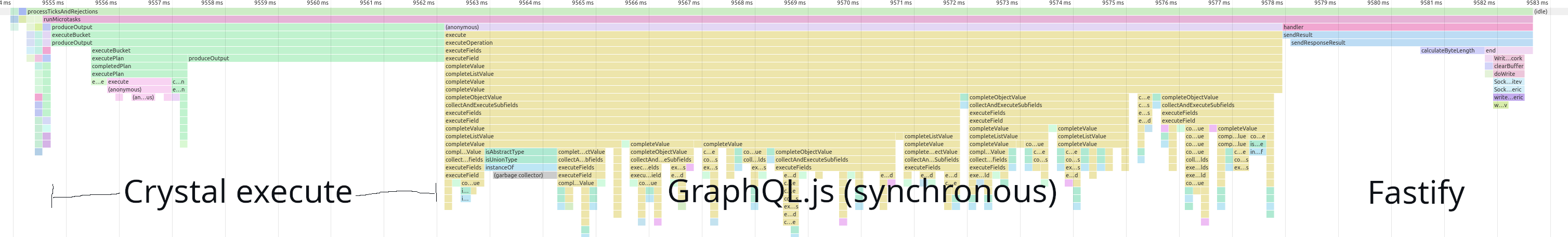Select the collectAn...Subfields frame
Image resolution: width=1568 pixels, height=237 pixels.
(931, 160)
